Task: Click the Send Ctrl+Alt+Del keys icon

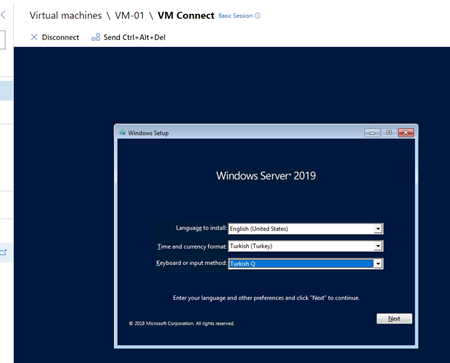Action: point(96,37)
